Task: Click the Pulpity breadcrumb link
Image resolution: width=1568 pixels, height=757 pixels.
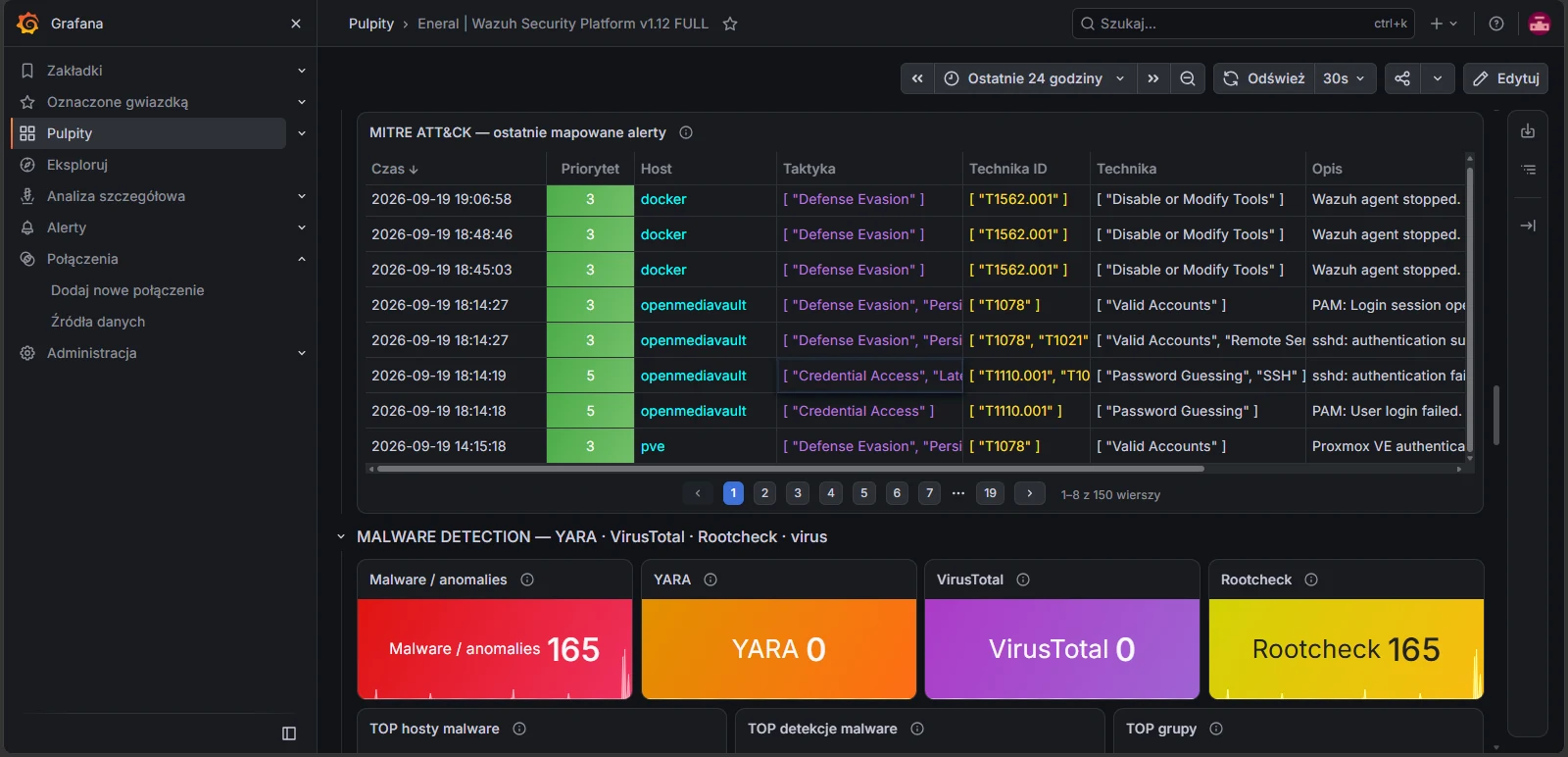Action: (371, 24)
